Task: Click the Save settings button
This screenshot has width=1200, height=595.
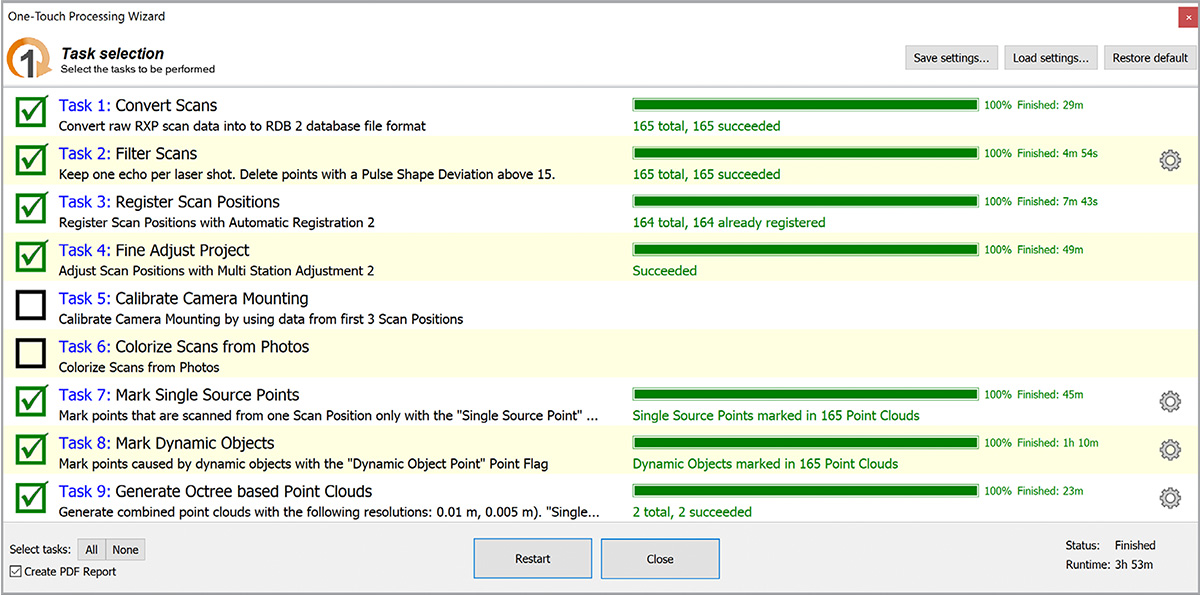Action: click(951, 58)
